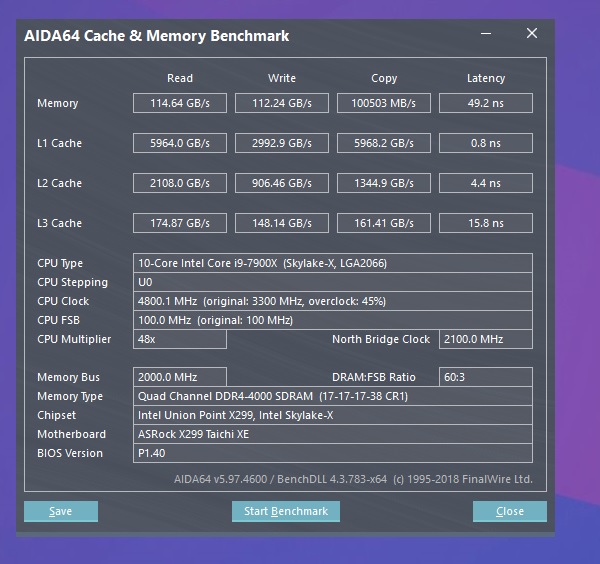The height and width of the screenshot is (564, 600).
Task: Click L3 Cache Latency value 15.8 ns
Action: [x=486, y=223]
